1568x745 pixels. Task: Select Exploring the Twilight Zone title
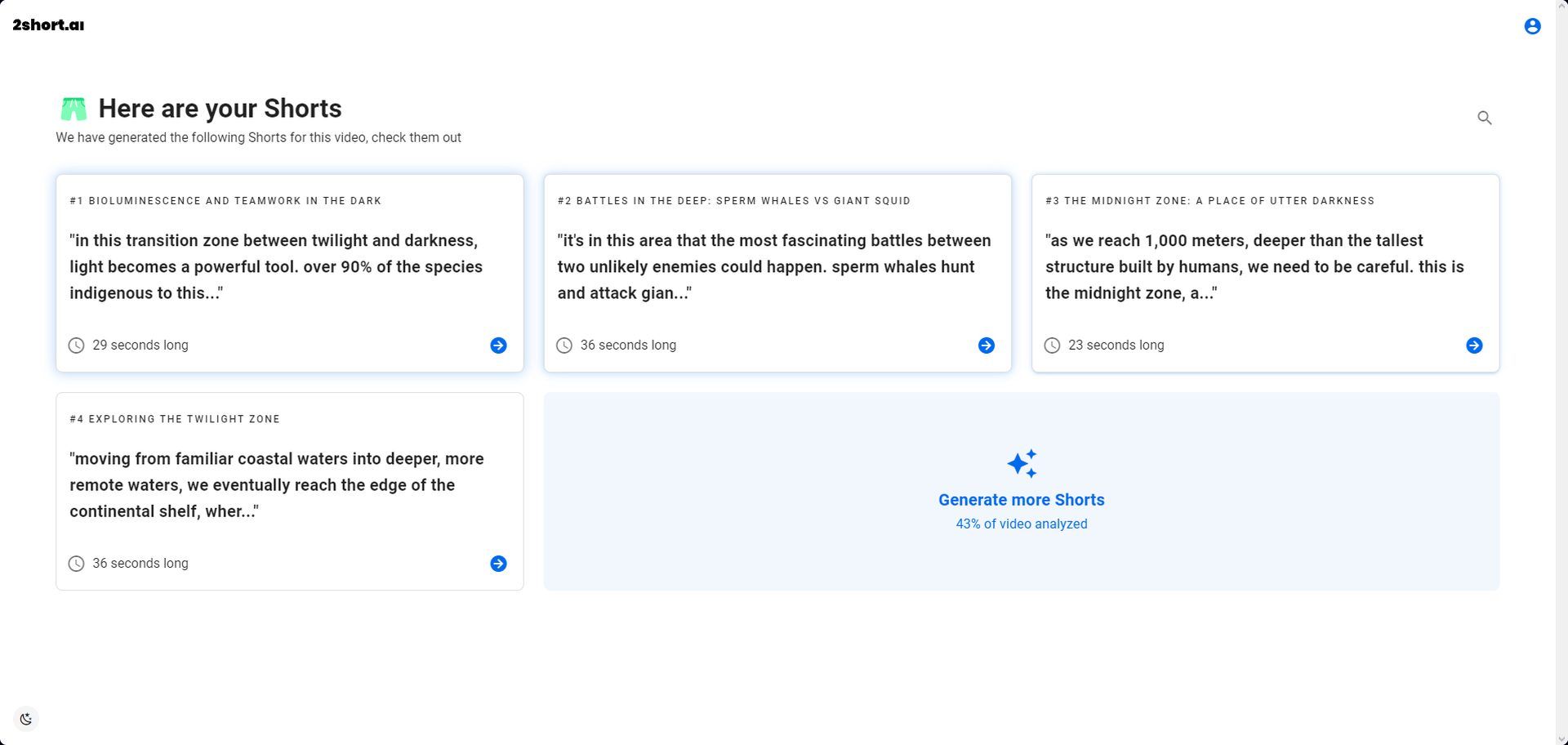175,419
